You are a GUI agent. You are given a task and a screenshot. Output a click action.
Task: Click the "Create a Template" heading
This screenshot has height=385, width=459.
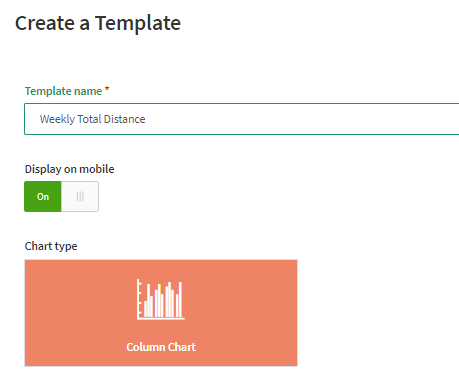98,23
